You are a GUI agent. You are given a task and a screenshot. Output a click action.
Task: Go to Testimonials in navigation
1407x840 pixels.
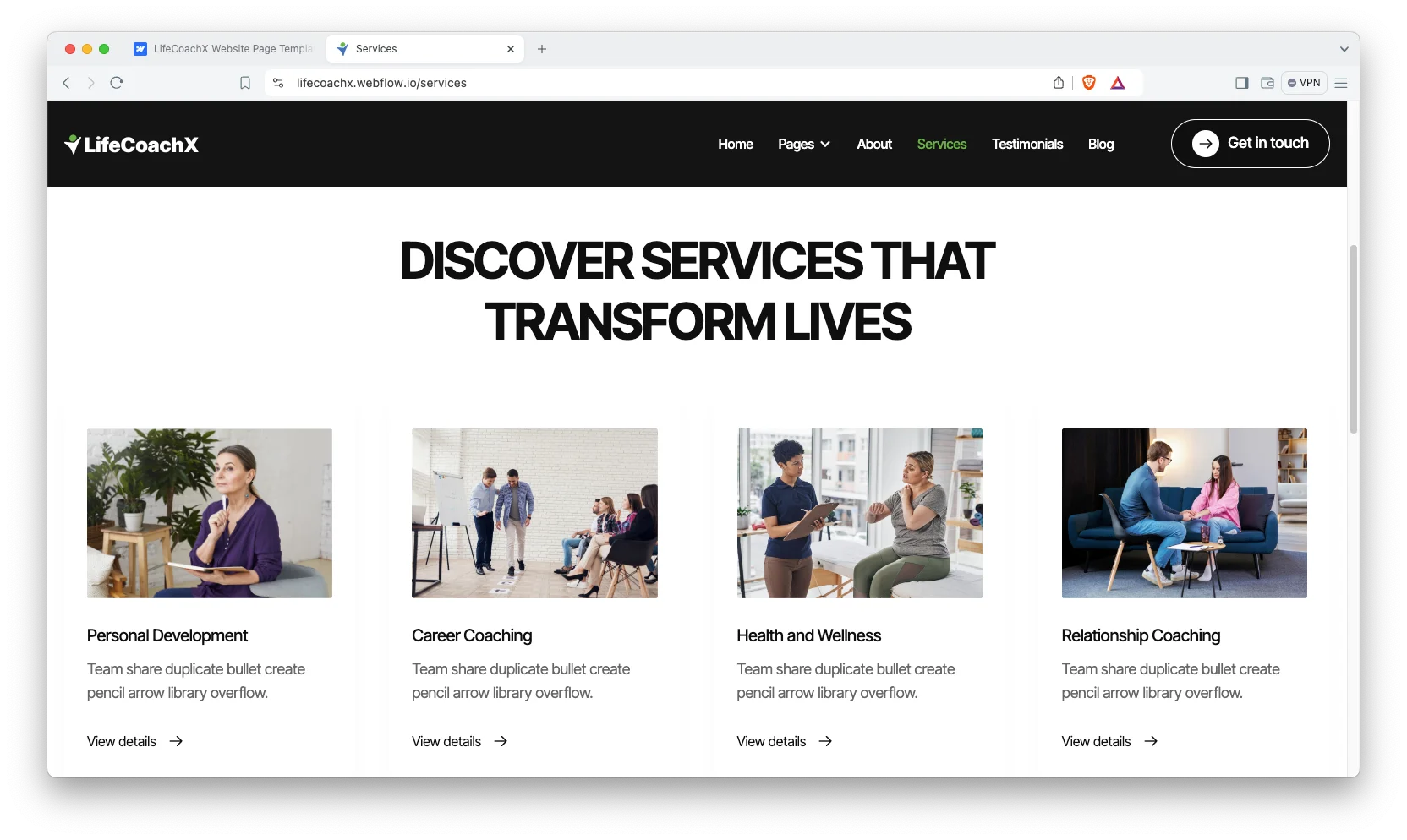[x=1027, y=145]
